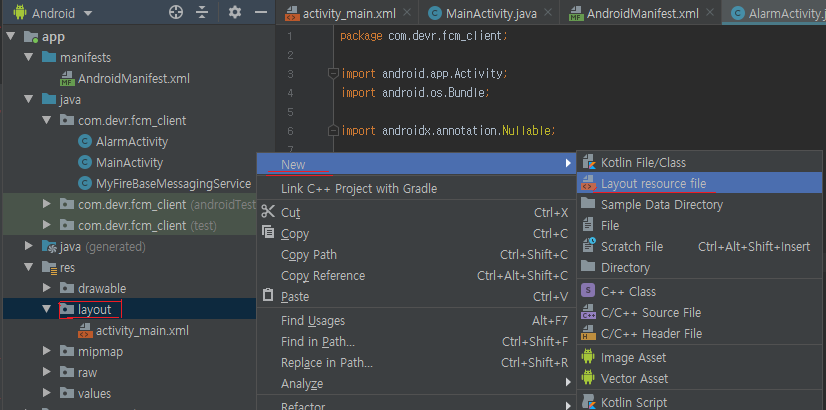
Task: Expand the drawable folder
Action: click(46, 289)
